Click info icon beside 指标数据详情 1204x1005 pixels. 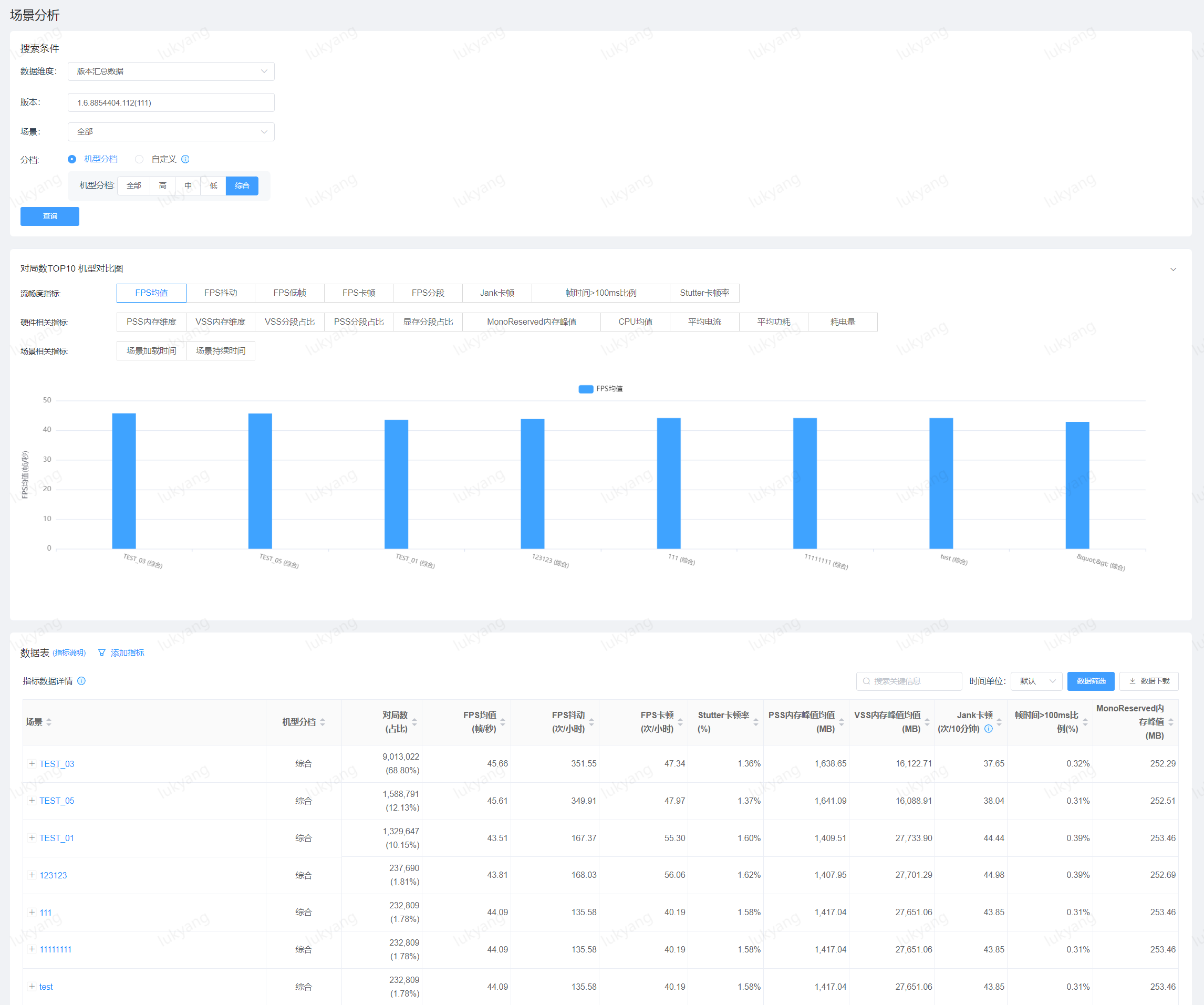[81, 680]
